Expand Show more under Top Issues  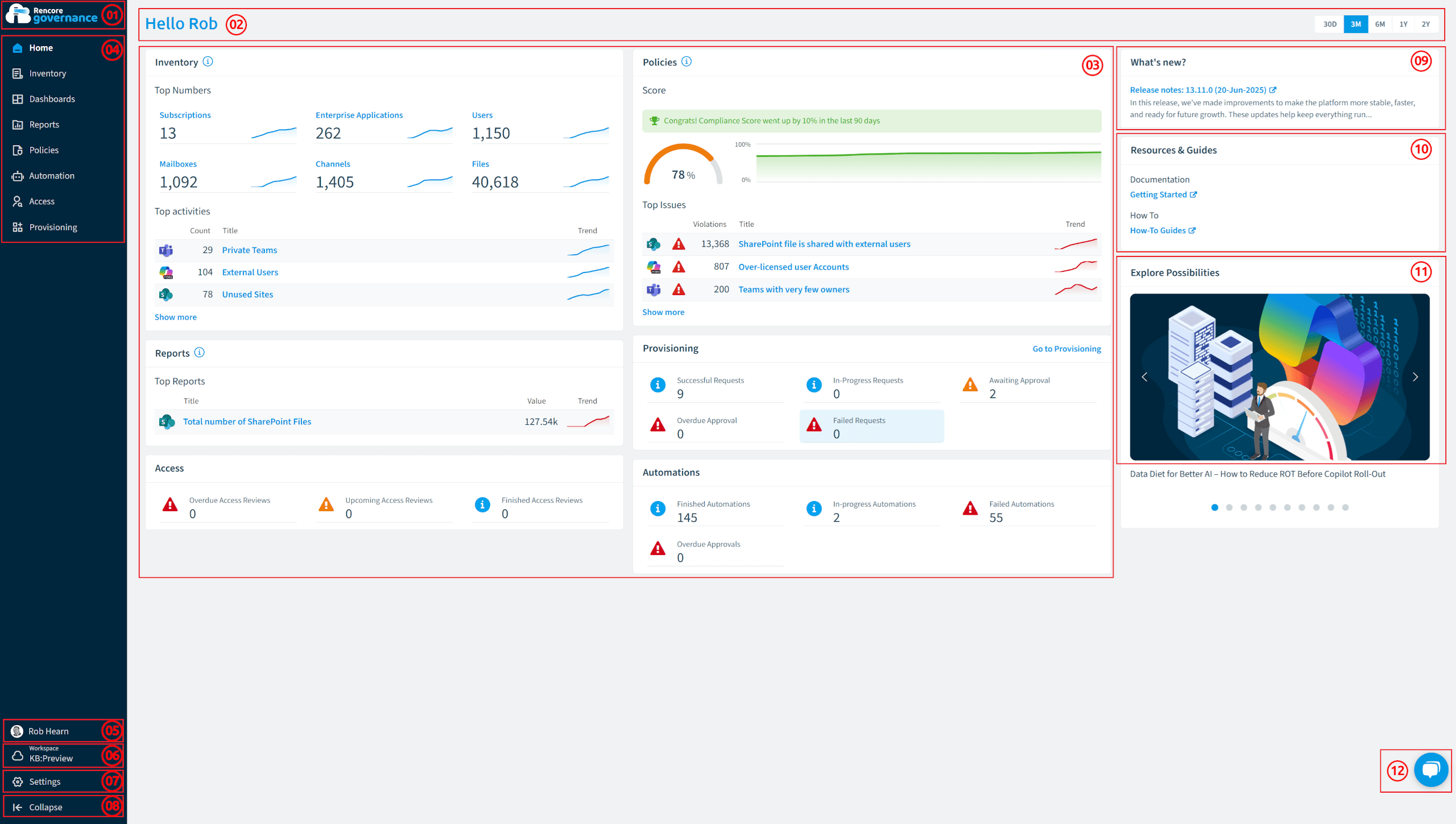[663, 312]
